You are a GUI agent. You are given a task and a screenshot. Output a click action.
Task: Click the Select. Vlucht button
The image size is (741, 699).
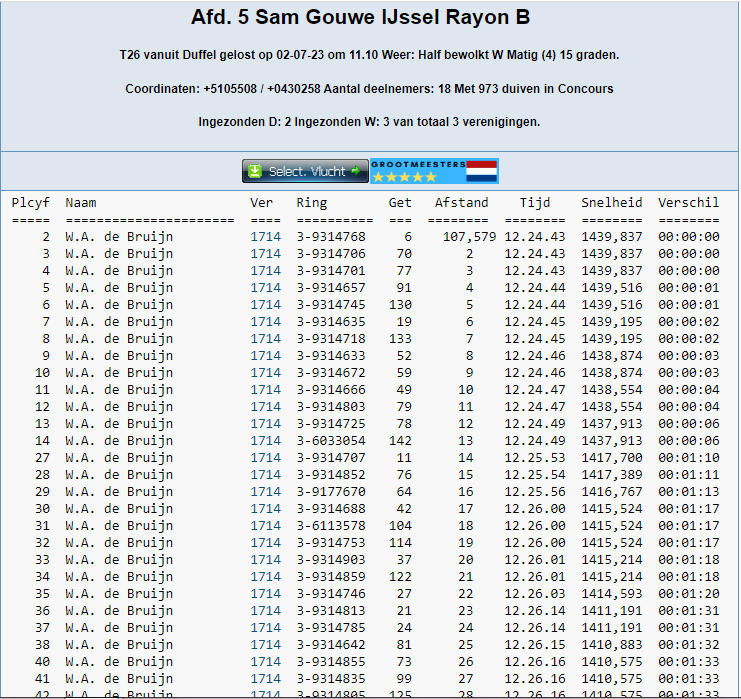[x=305, y=171]
